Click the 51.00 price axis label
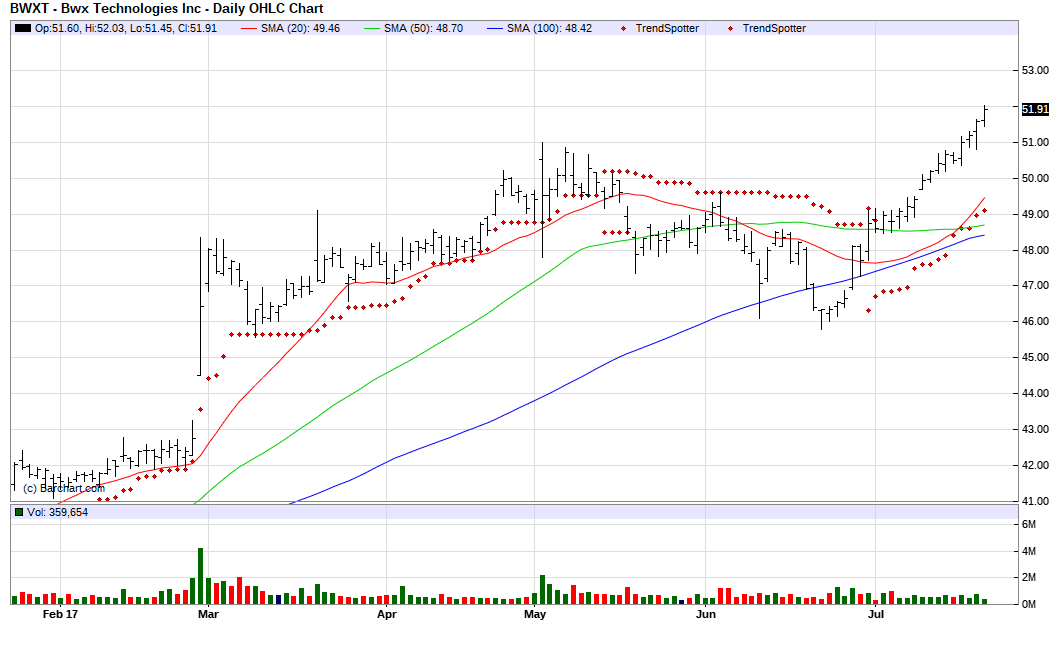The image size is (1060, 645). coord(1035,142)
